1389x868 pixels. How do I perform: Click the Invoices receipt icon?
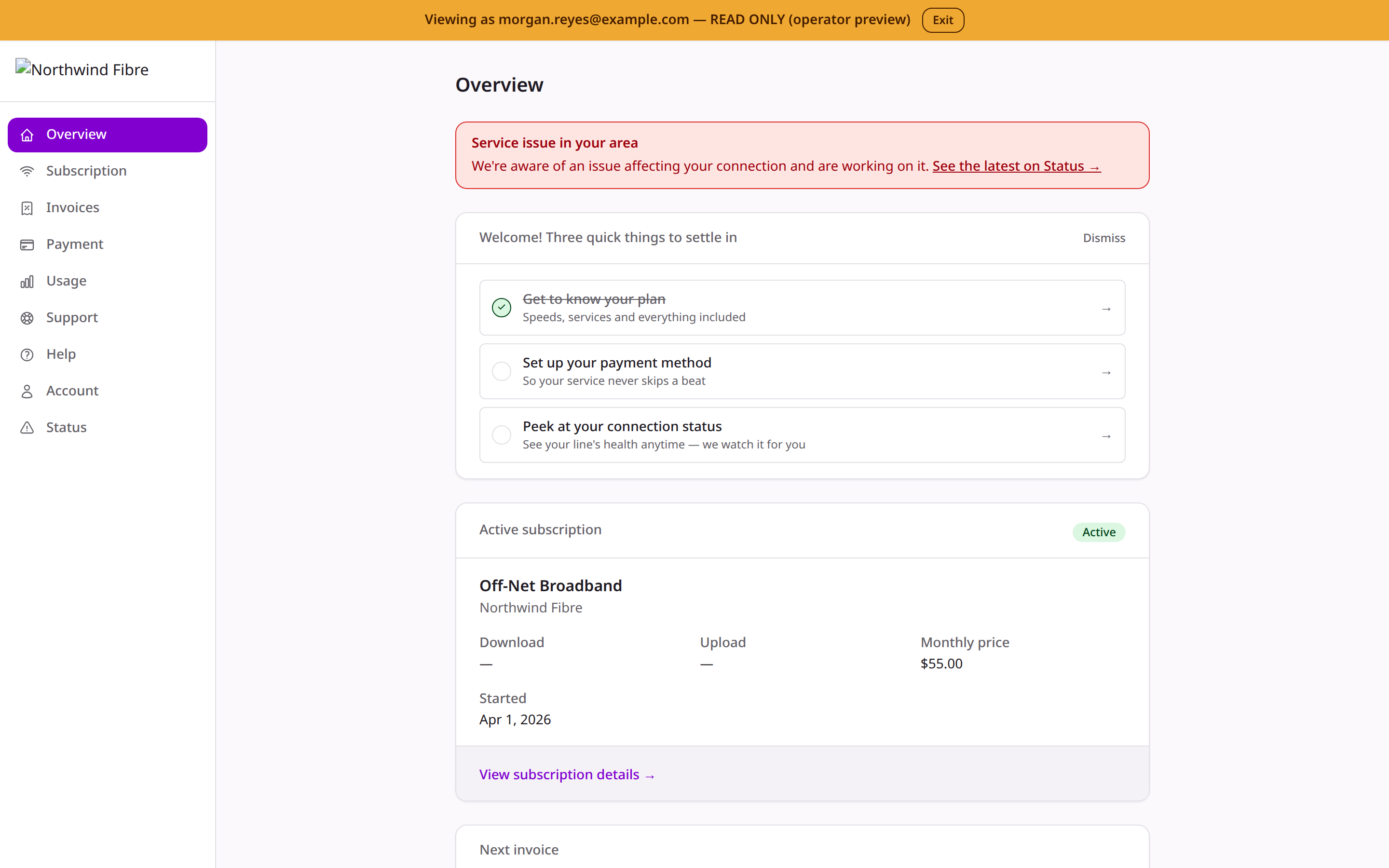coord(27,208)
